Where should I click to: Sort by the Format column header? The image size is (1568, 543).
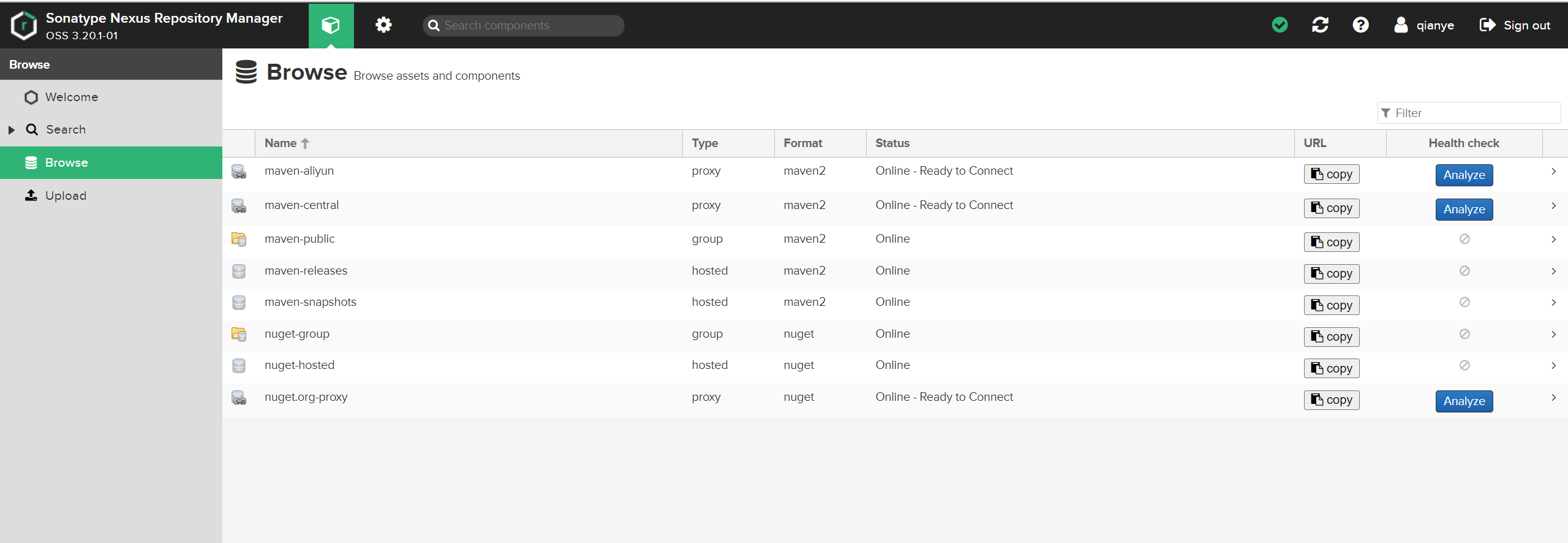[x=820, y=143]
